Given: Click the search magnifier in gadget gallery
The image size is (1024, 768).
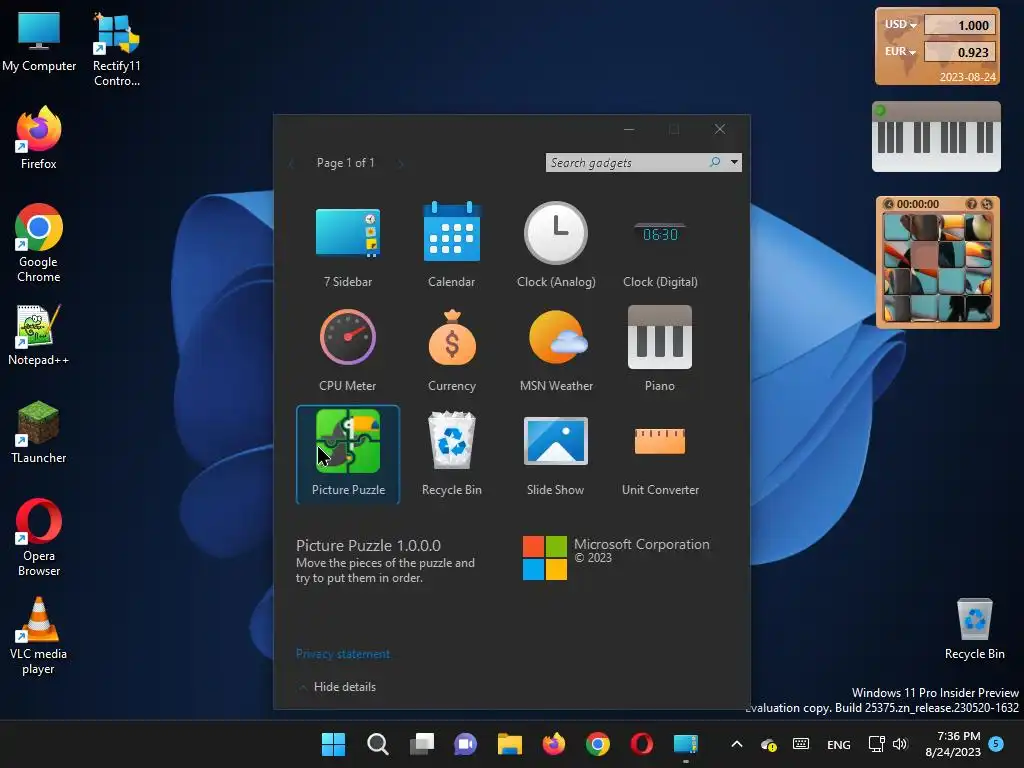Looking at the screenshot, I should click(x=715, y=162).
